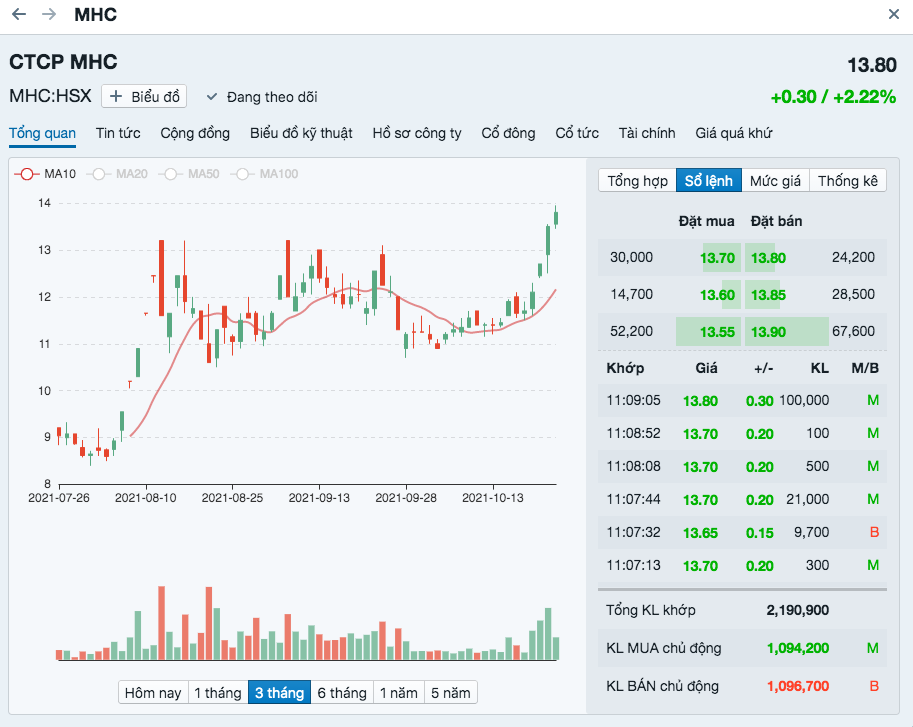
Task: Click the Đặt bán column header
Action: tap(776, 221)
